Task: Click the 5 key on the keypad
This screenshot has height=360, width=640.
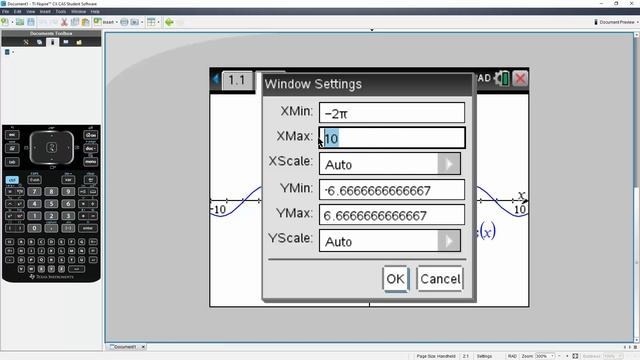Action: coord(51,204)
